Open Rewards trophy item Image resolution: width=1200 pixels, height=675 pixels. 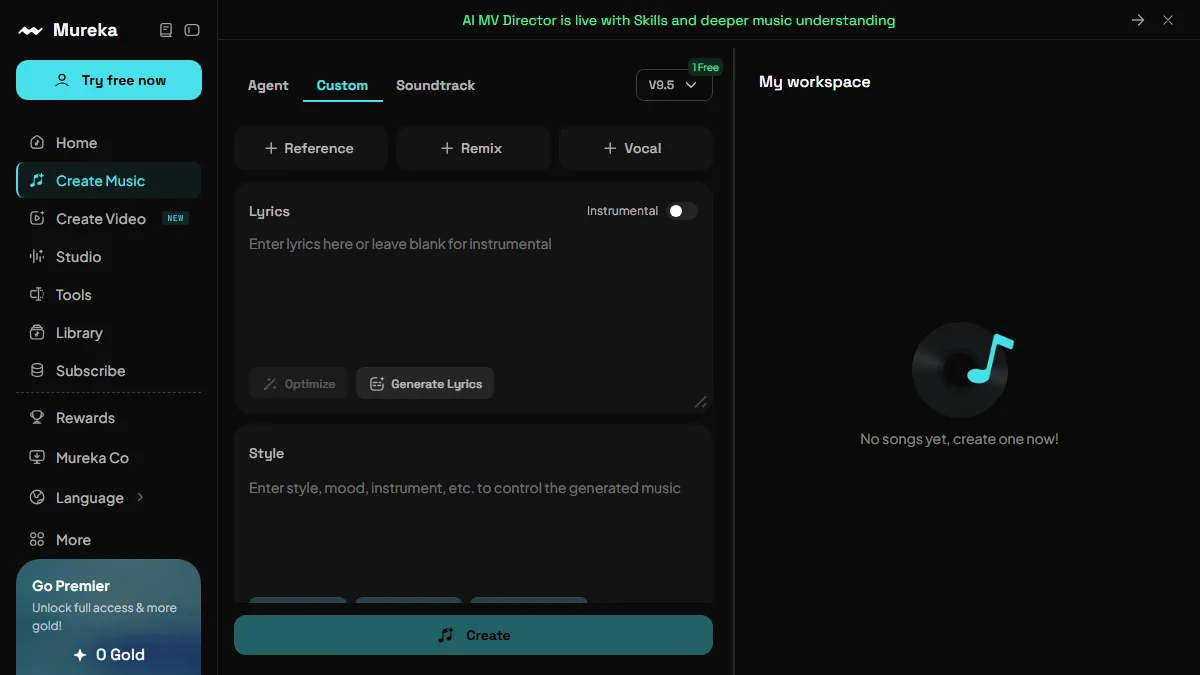109,418
